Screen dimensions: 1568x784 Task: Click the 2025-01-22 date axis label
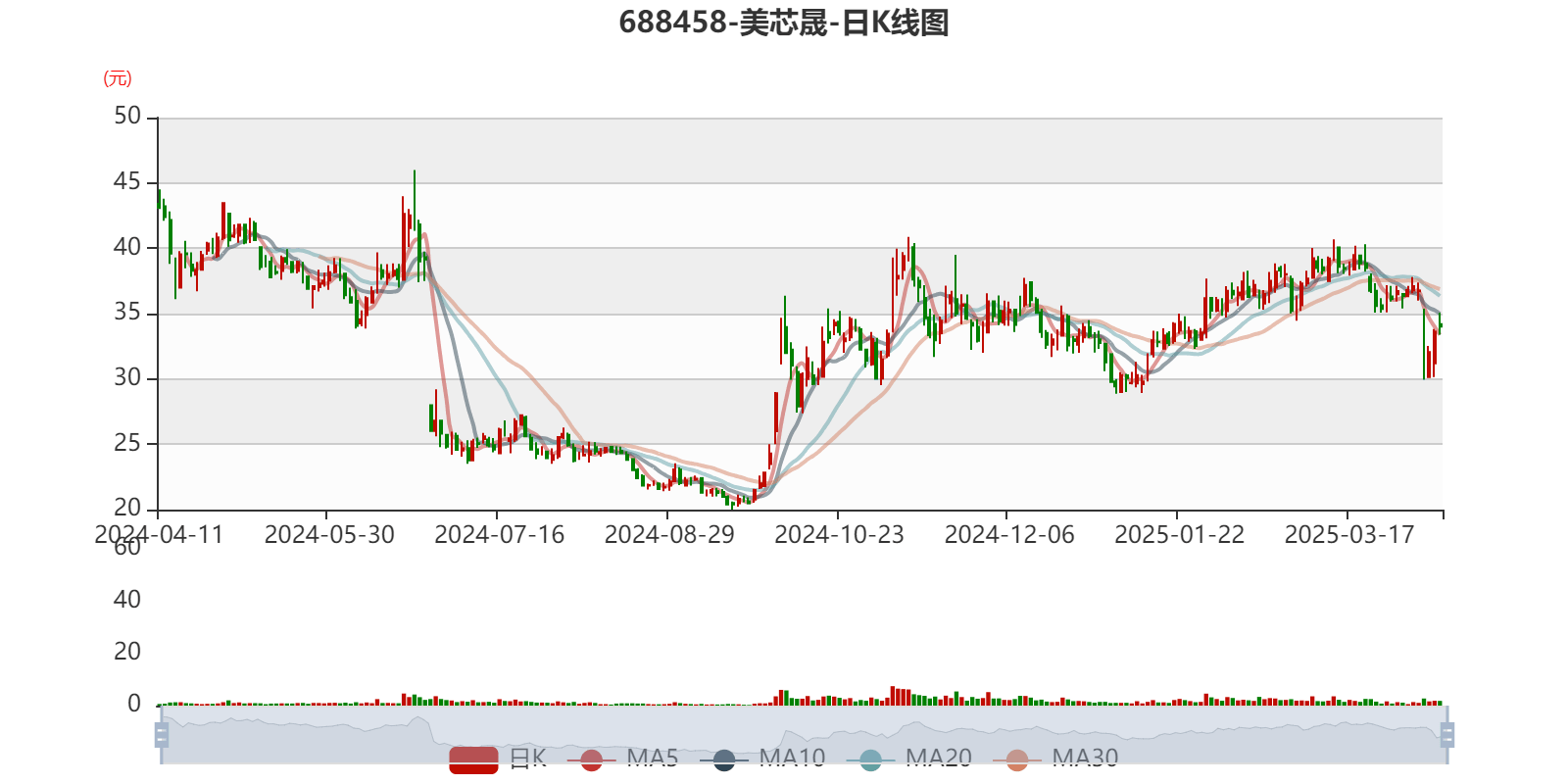coord(1180,535)
